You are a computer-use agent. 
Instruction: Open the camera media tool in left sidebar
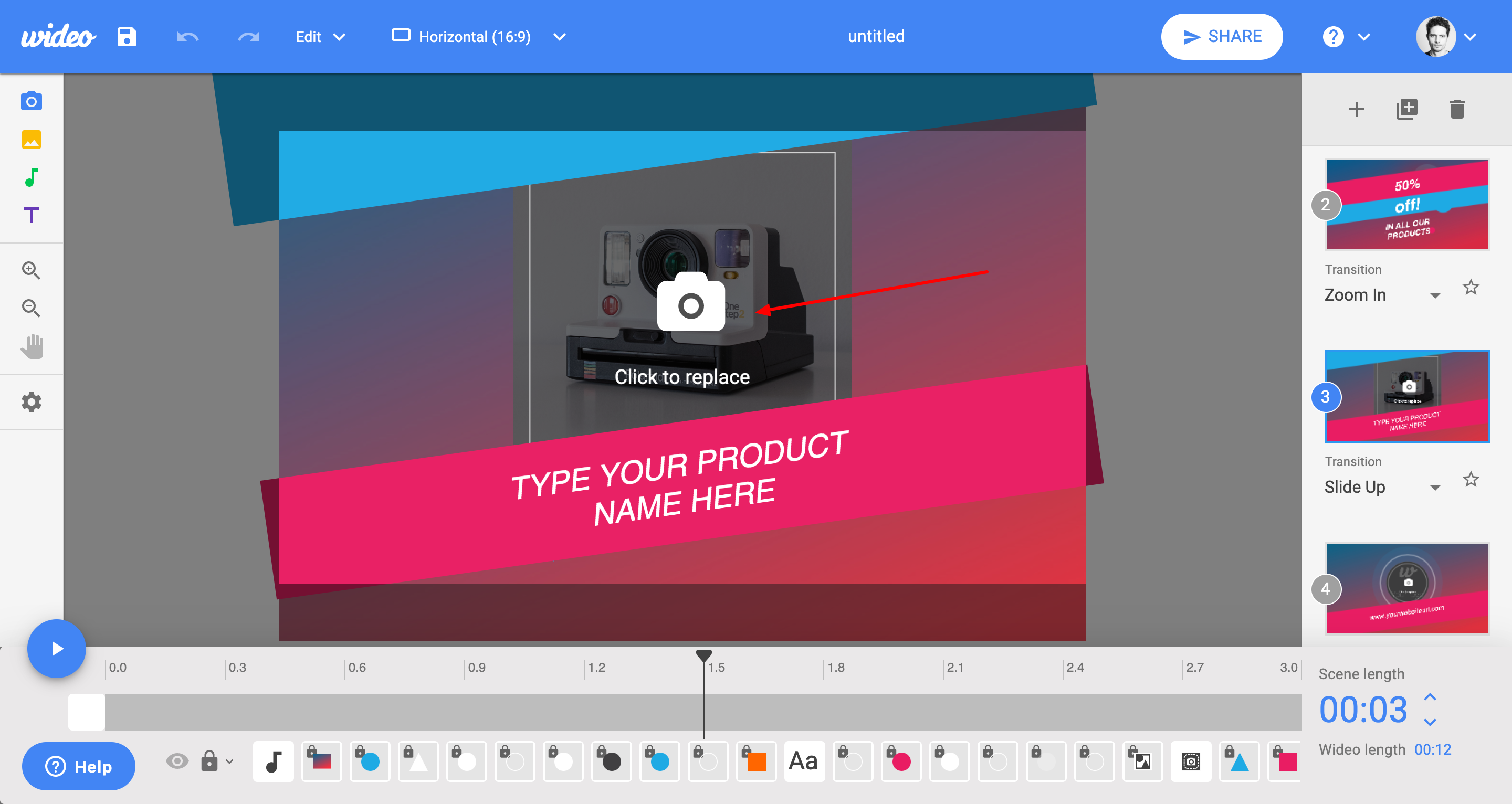tap(31, 101)
